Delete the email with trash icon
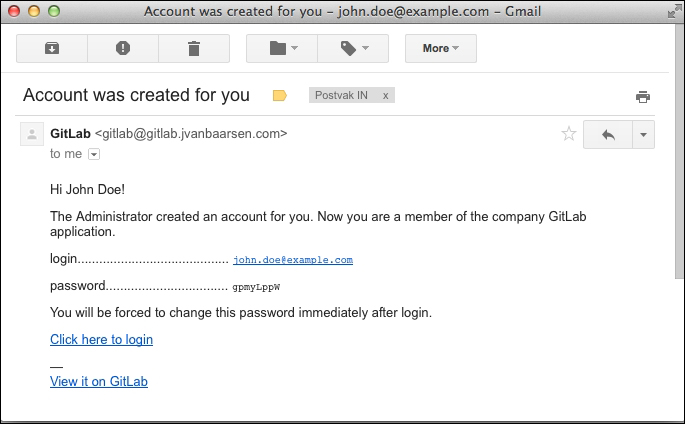685x424 pixels. pyautogui.click(x=194, y=48)
